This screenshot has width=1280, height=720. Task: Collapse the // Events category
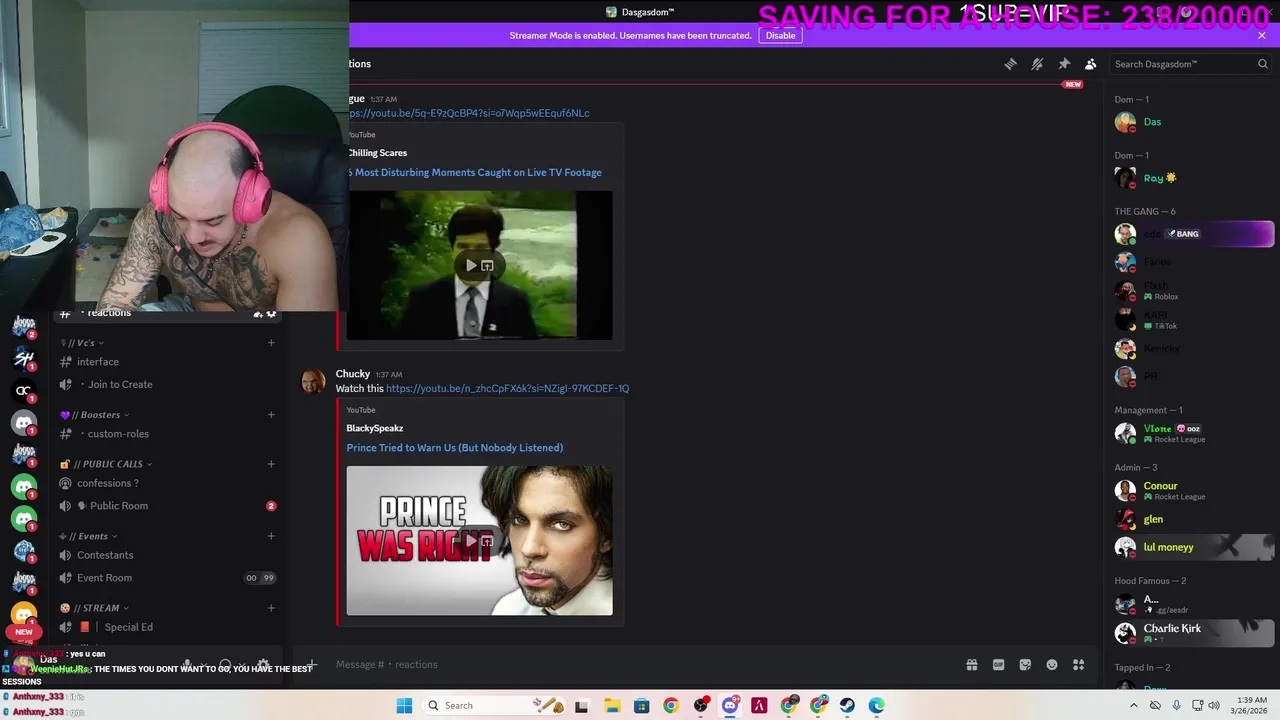tap(88, 536)
